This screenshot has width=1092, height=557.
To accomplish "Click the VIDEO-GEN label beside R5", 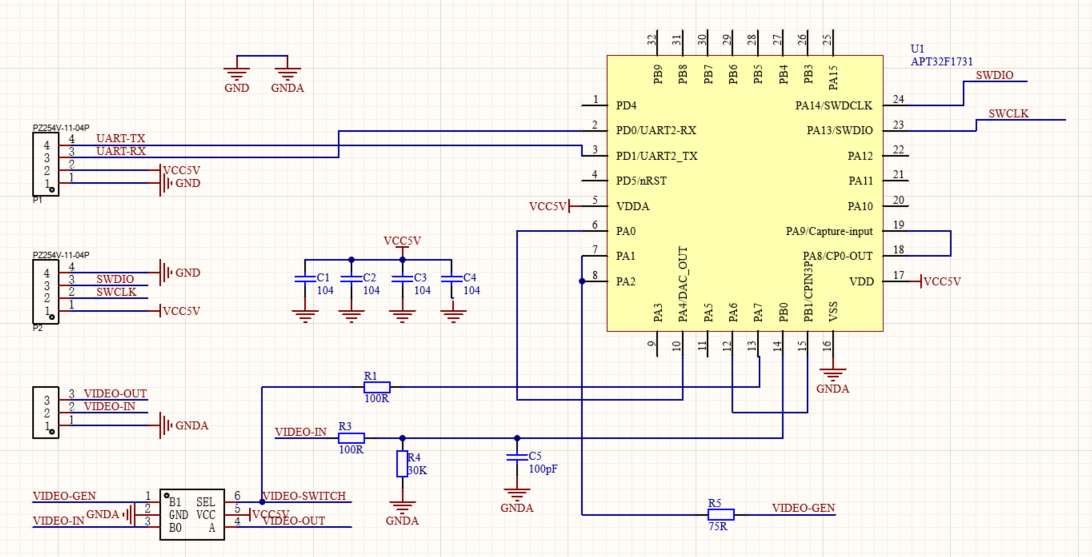I will coord(804,508).
